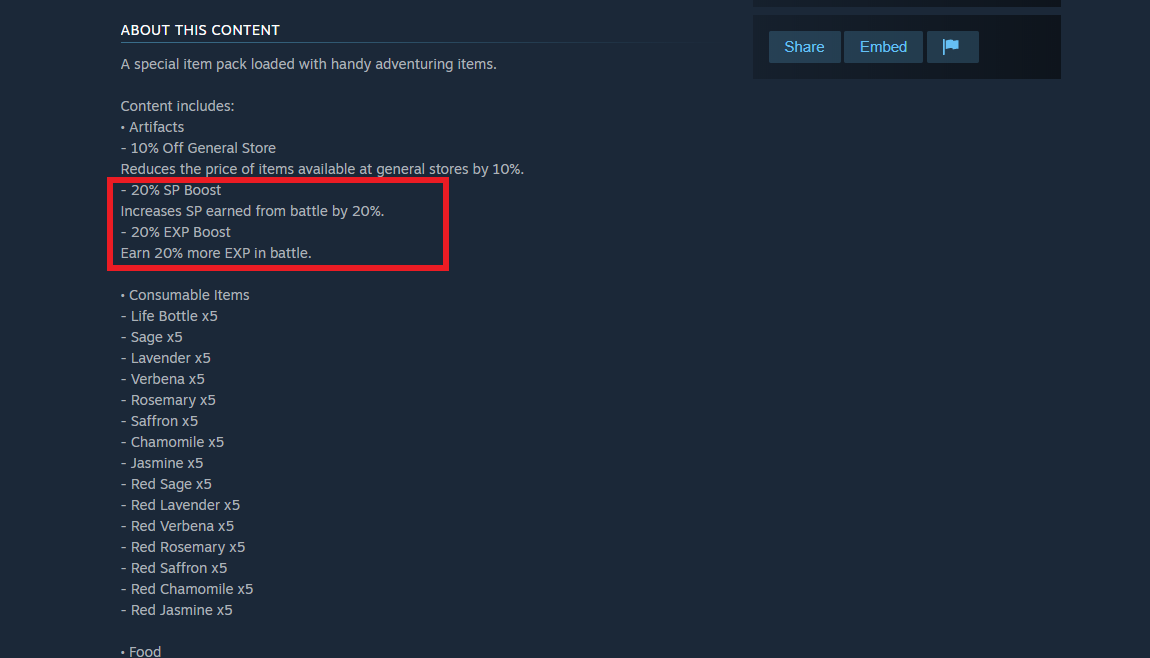Click the 'Lavender x5' list entry
The width and height of the screenshot is (1150, 658).
click(x=166, y=358)
